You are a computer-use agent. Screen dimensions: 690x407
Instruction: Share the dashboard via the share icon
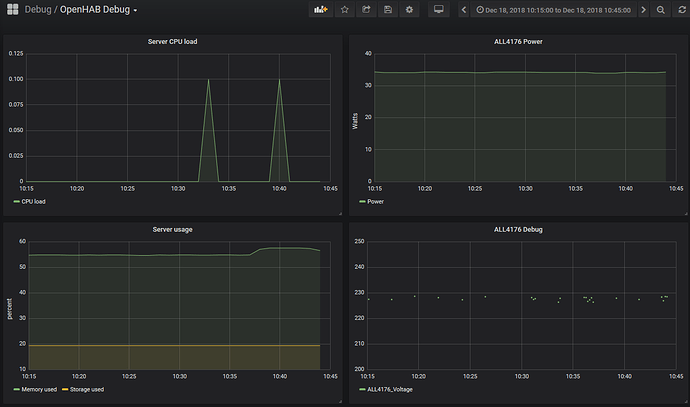366,9
